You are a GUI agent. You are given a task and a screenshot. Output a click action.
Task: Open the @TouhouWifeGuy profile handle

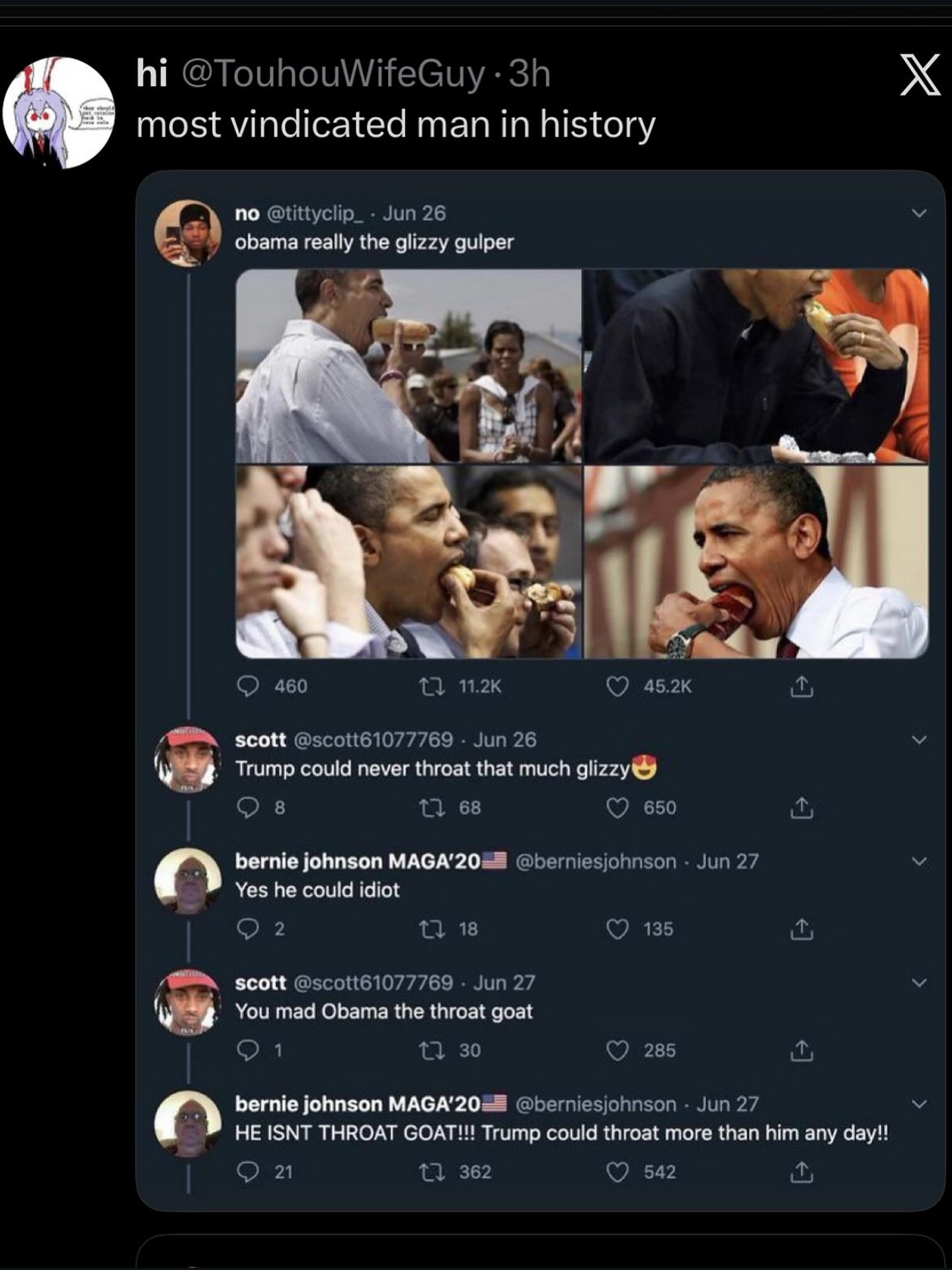333,73
